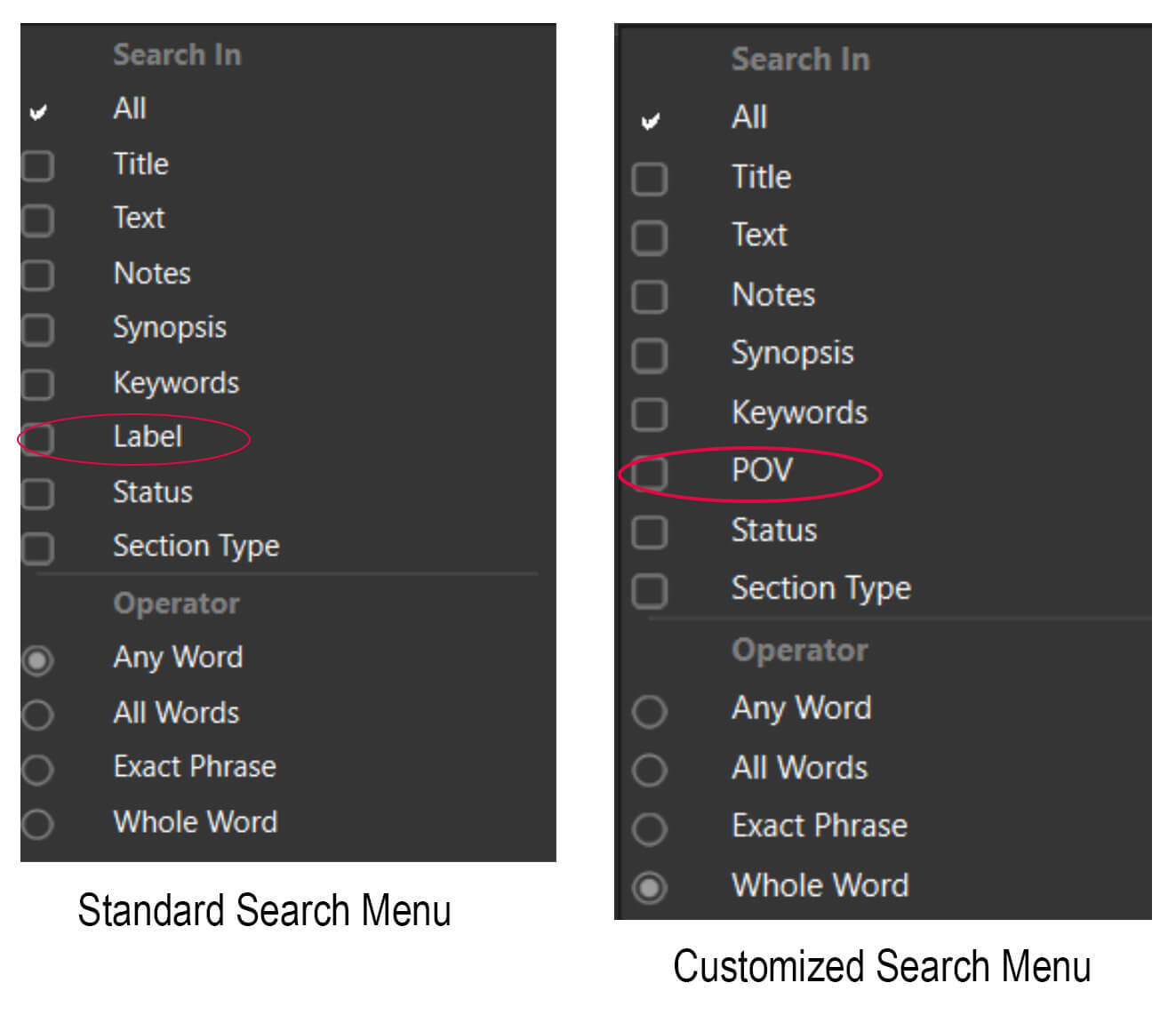Pick Whole Word radio in customized menu
The height and width of the screenshot is (1023, 1176).
pyautogui.click(x=649, y=887)
